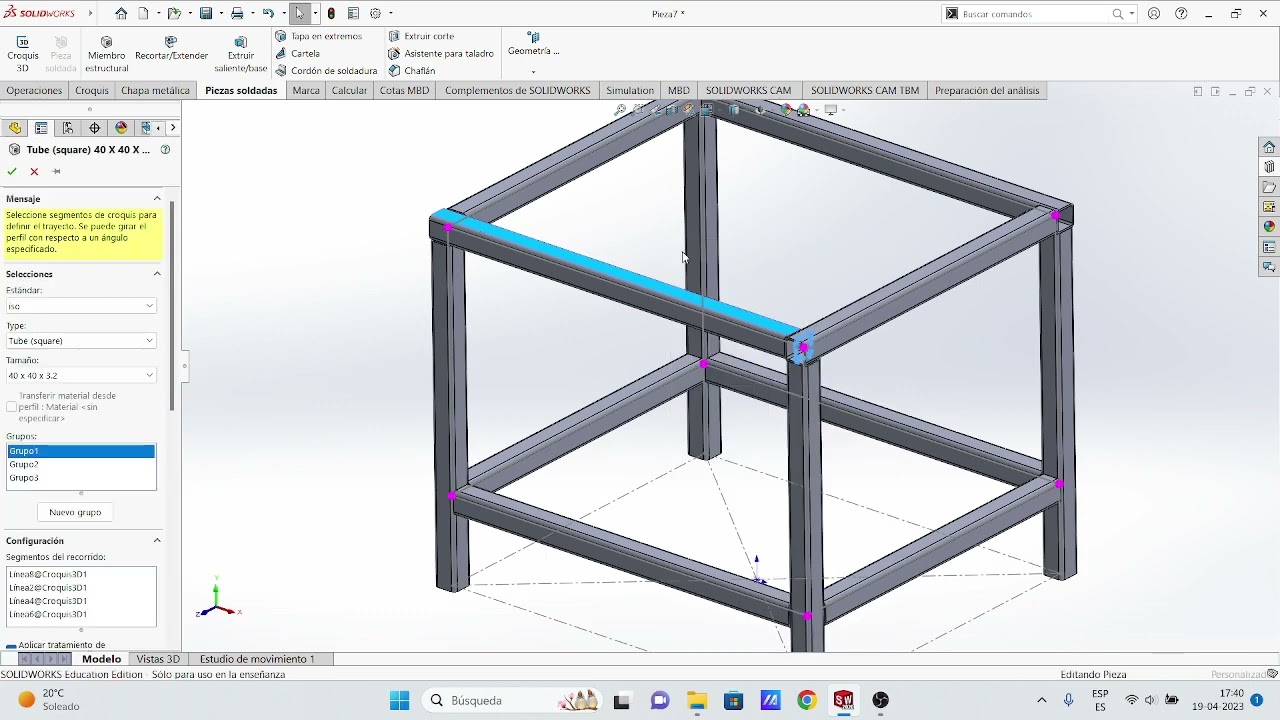
Task: Select Grupo3 in the groups list
Action: pyautogui.click(x=81, y=478)
